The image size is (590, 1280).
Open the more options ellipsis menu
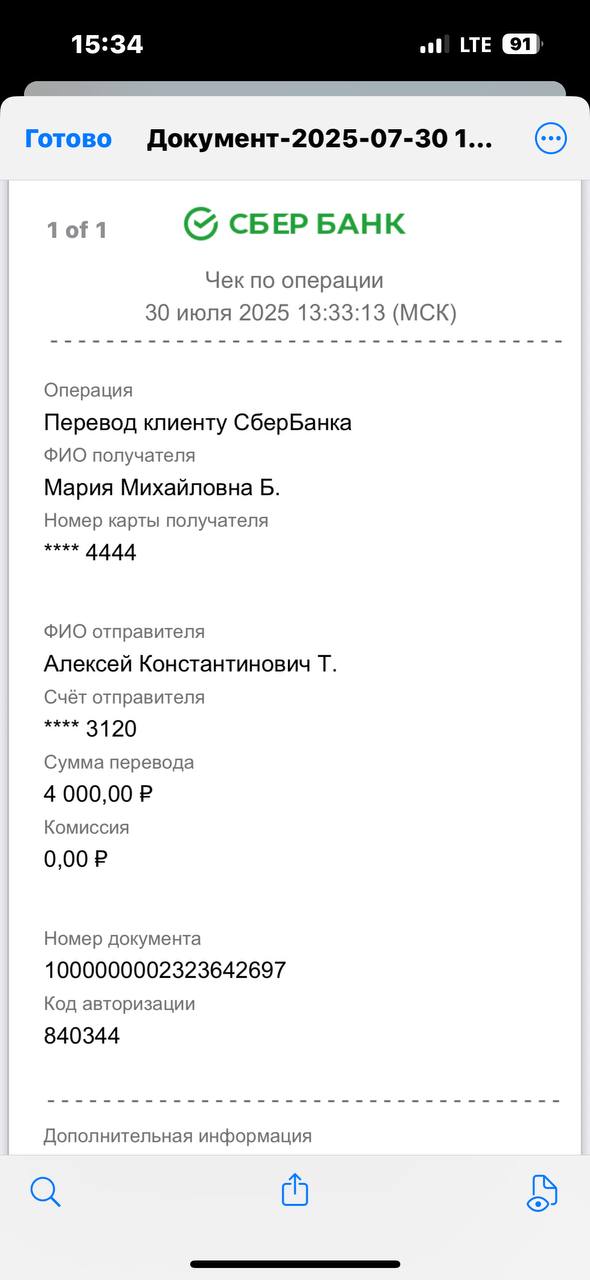click(x=551, y=139)
